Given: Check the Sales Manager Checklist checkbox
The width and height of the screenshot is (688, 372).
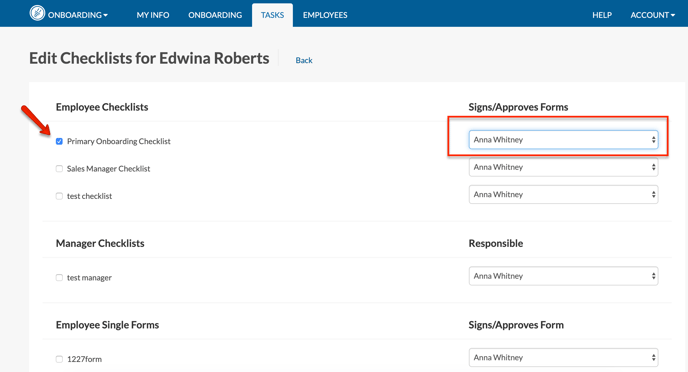Looking at the screenshot, I should 59,168.
